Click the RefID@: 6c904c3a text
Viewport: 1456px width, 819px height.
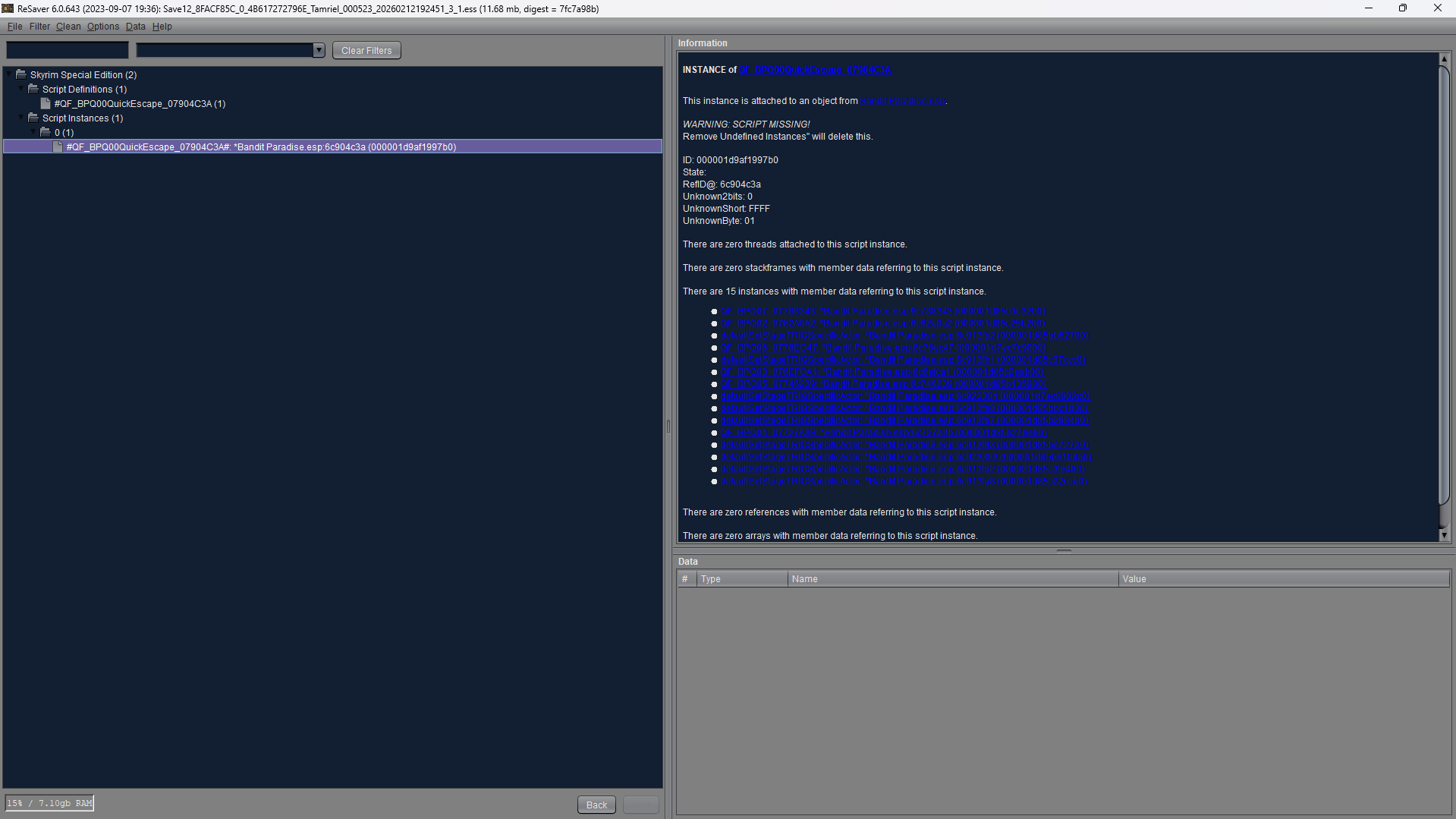pyautogui.click(x=721, y=184)
